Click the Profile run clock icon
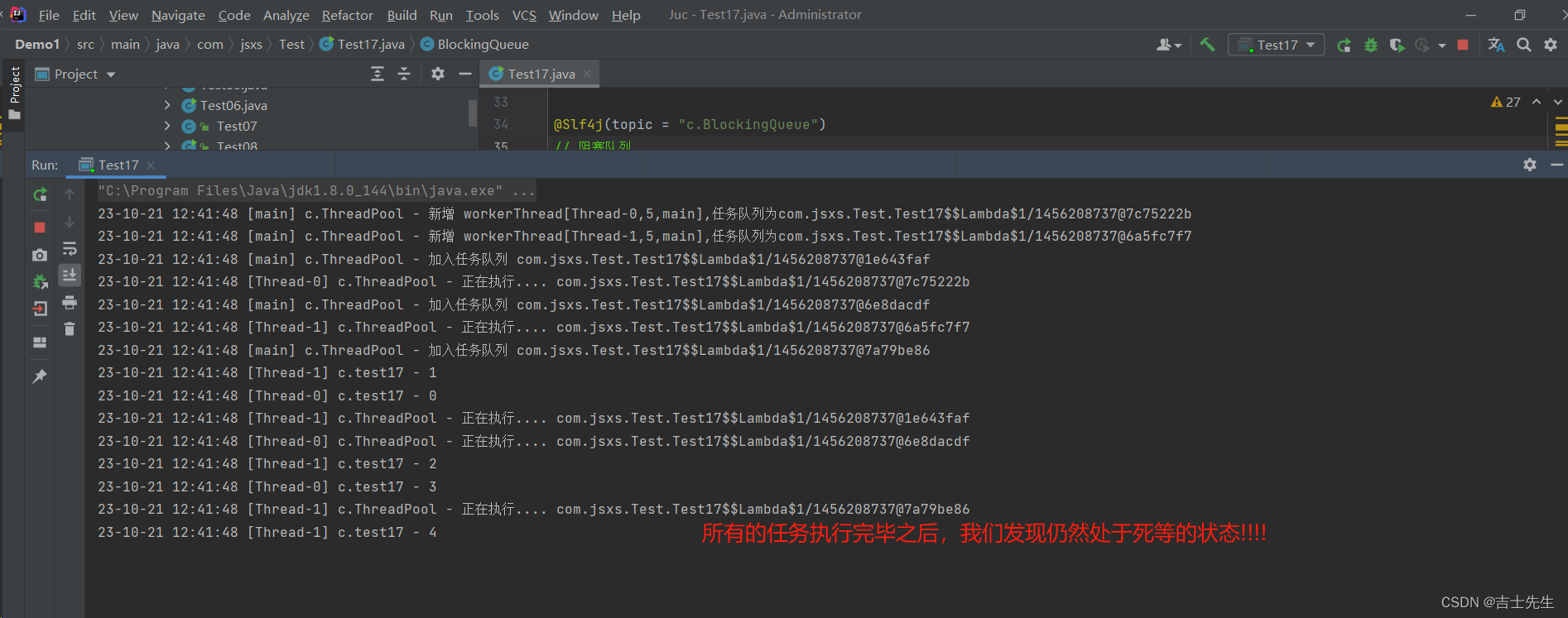Image resolution: width=1568 pixels, height=618 pixels. click(x=1422, y=45)
